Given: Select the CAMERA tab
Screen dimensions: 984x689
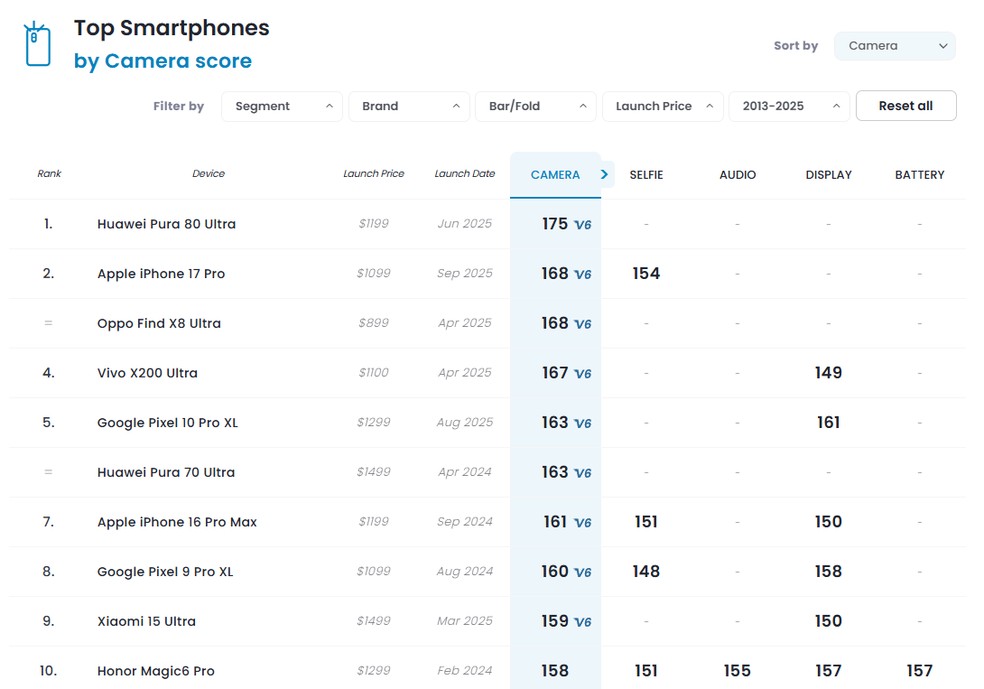Looking at the screenshot, I should (555, 175).
